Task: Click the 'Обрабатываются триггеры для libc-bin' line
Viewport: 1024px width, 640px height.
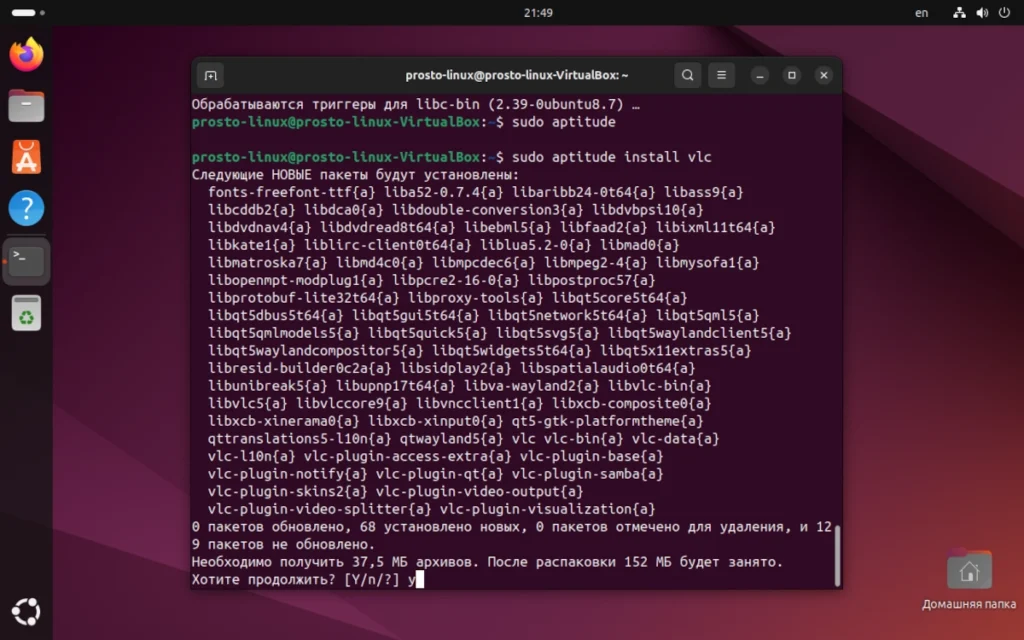Action: 415,104
